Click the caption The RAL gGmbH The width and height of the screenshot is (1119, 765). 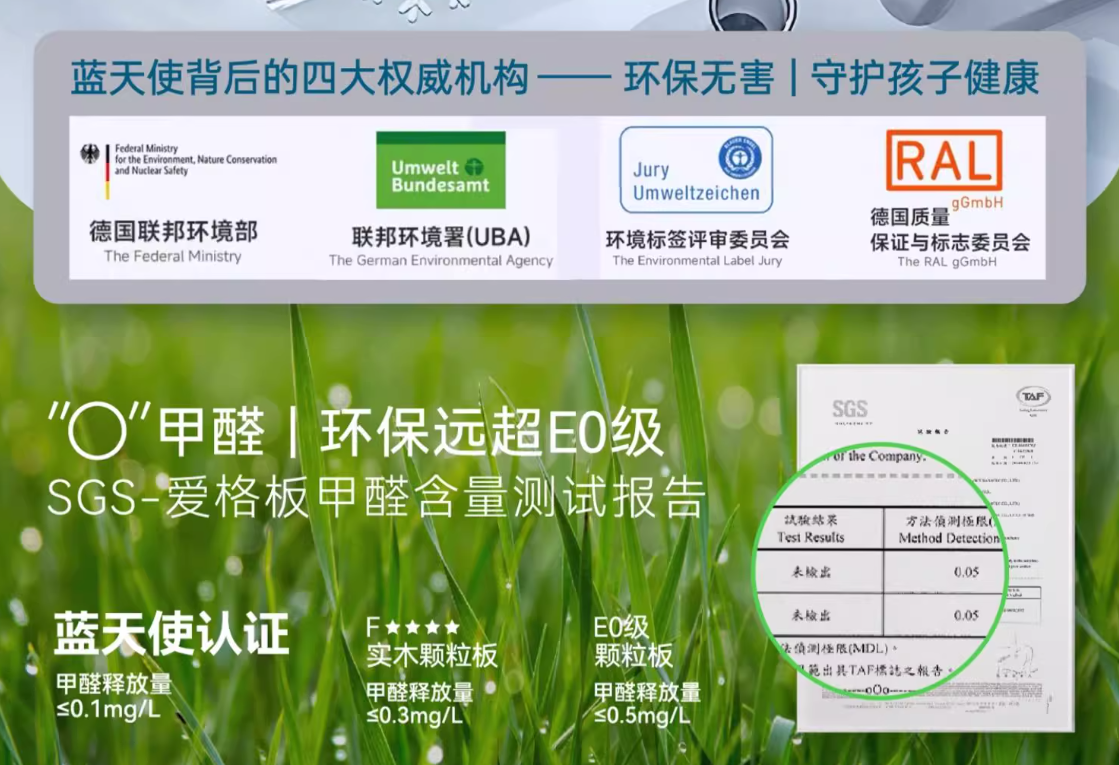click(x=947, y=261)
